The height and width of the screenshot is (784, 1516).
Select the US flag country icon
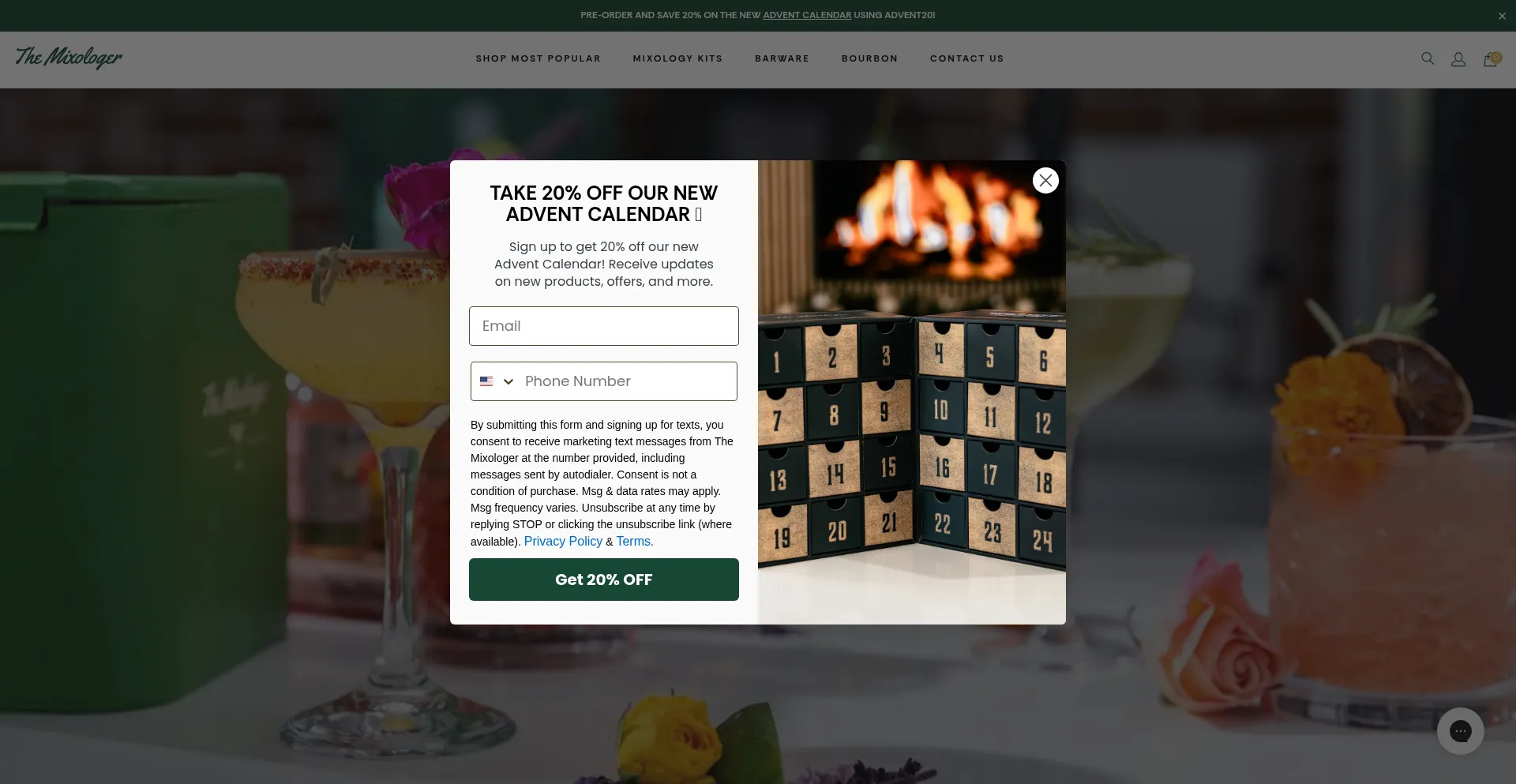pyautogui.click(x=486, y=381)
